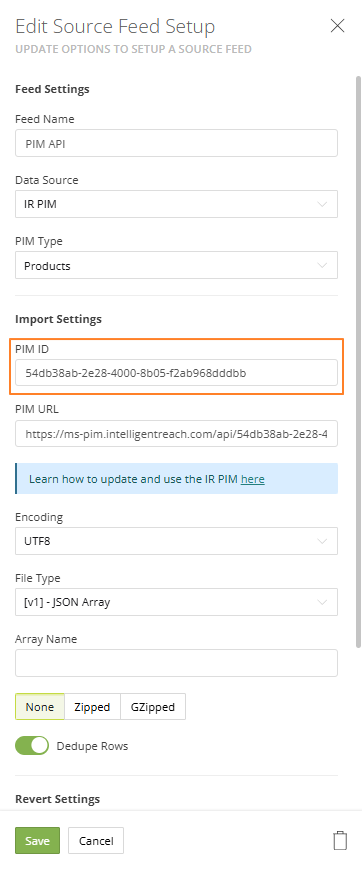The width and height of the screenshot is (362, 870).
Task: Close the Edit Source Feed Setup panel
Action: pyautogui.click(x=338, y=26)
